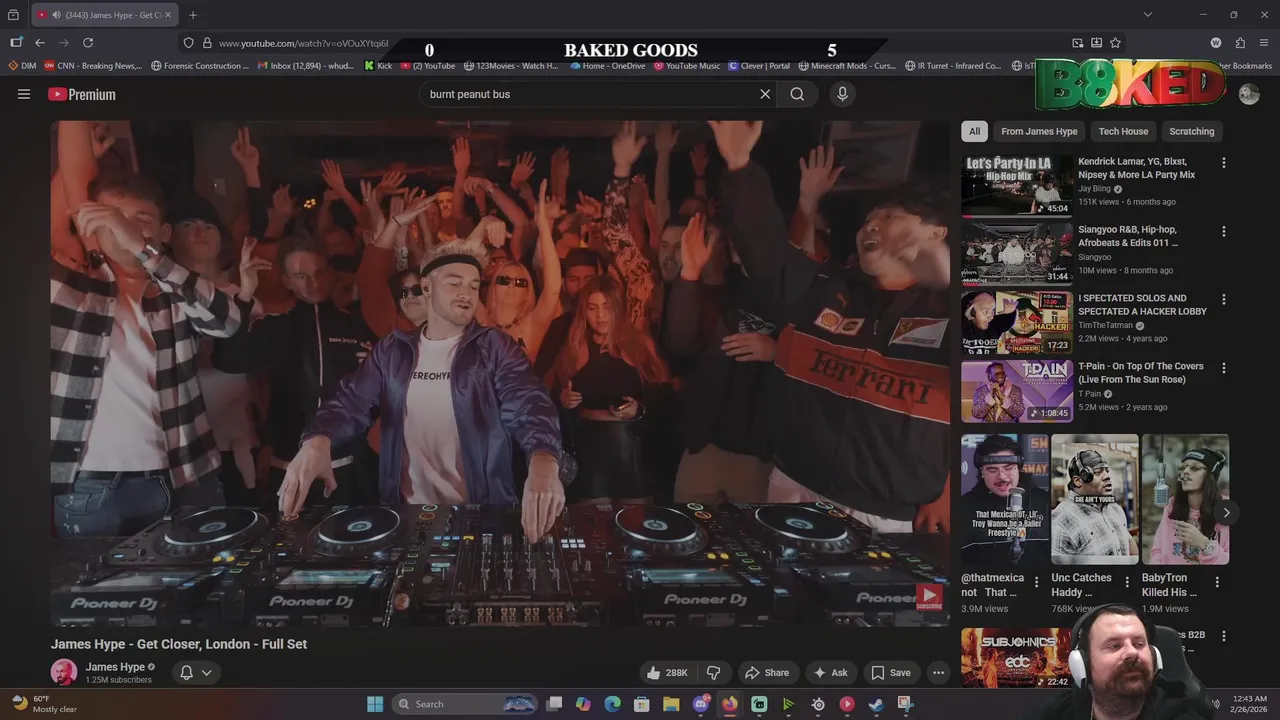1280x720 pixels.
Task: Open options for Unc Catches Haddy Short
Action: [x=1127, y=582]
